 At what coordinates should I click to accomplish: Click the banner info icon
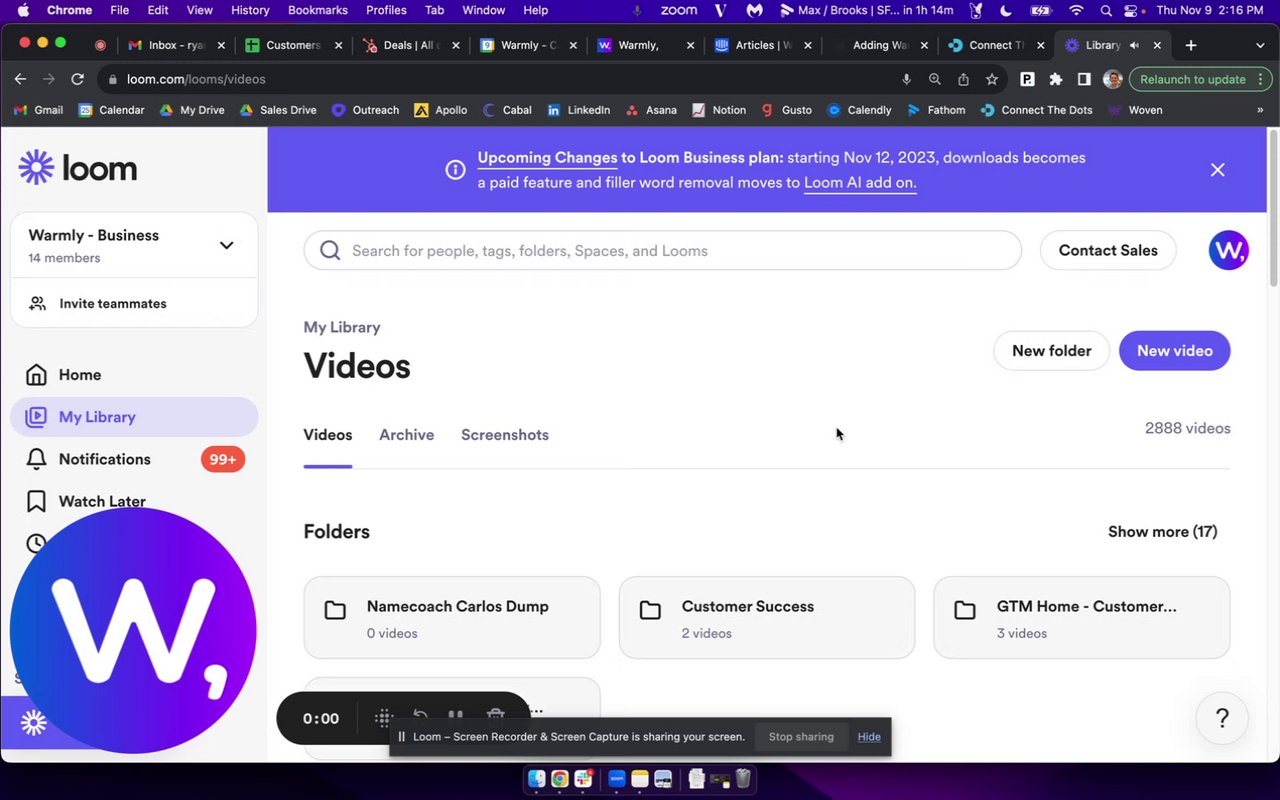(455, 170)
